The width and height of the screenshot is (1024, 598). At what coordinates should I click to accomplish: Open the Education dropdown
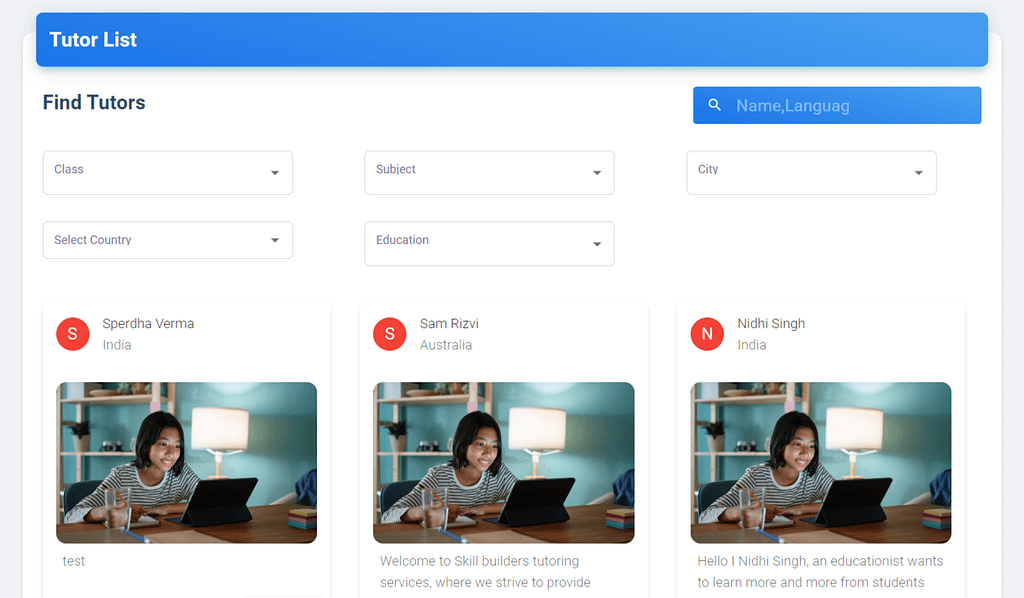click(x=489, y=244)
